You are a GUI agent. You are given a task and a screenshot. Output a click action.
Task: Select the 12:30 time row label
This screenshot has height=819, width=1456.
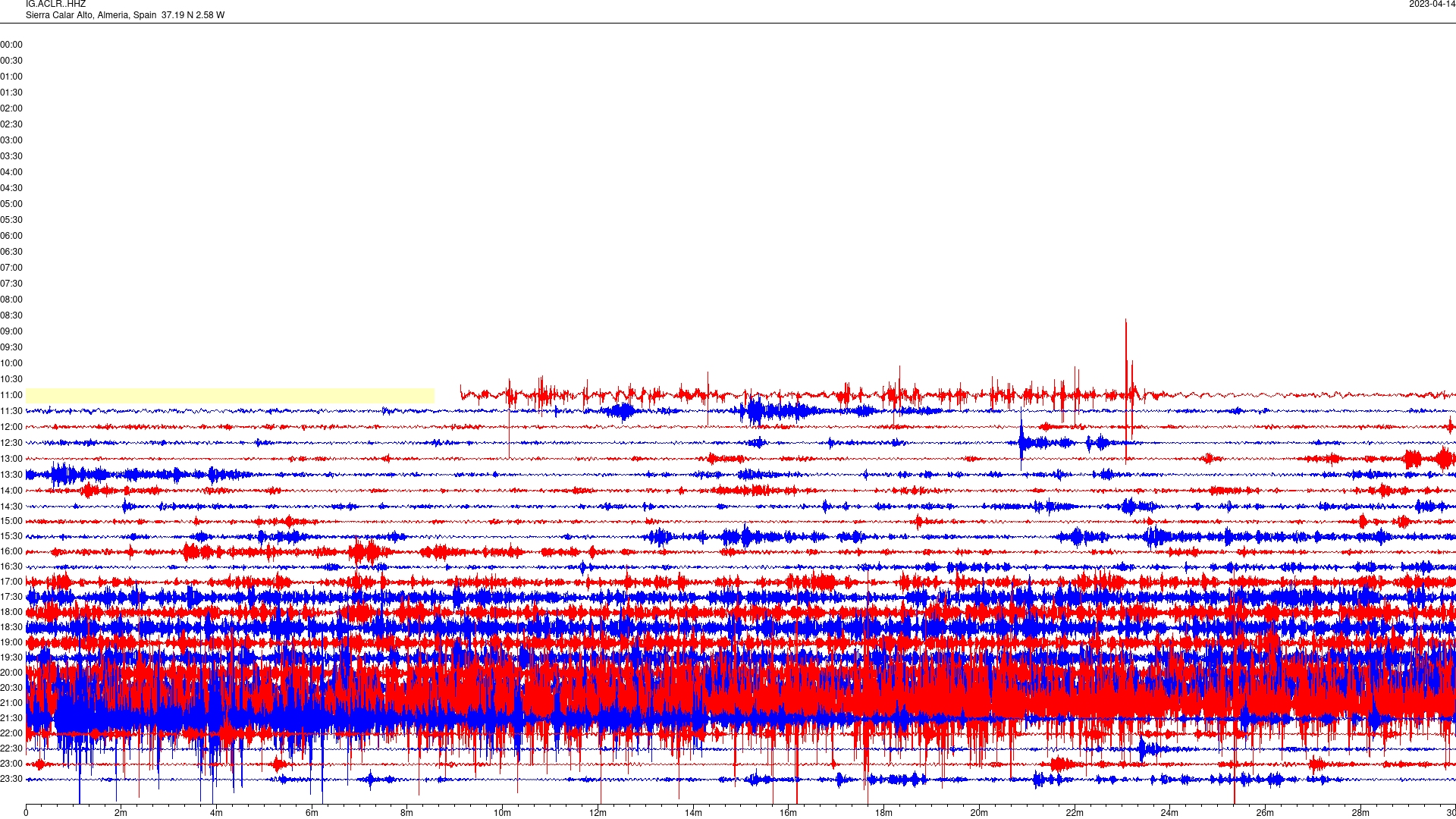coord(11,443)
